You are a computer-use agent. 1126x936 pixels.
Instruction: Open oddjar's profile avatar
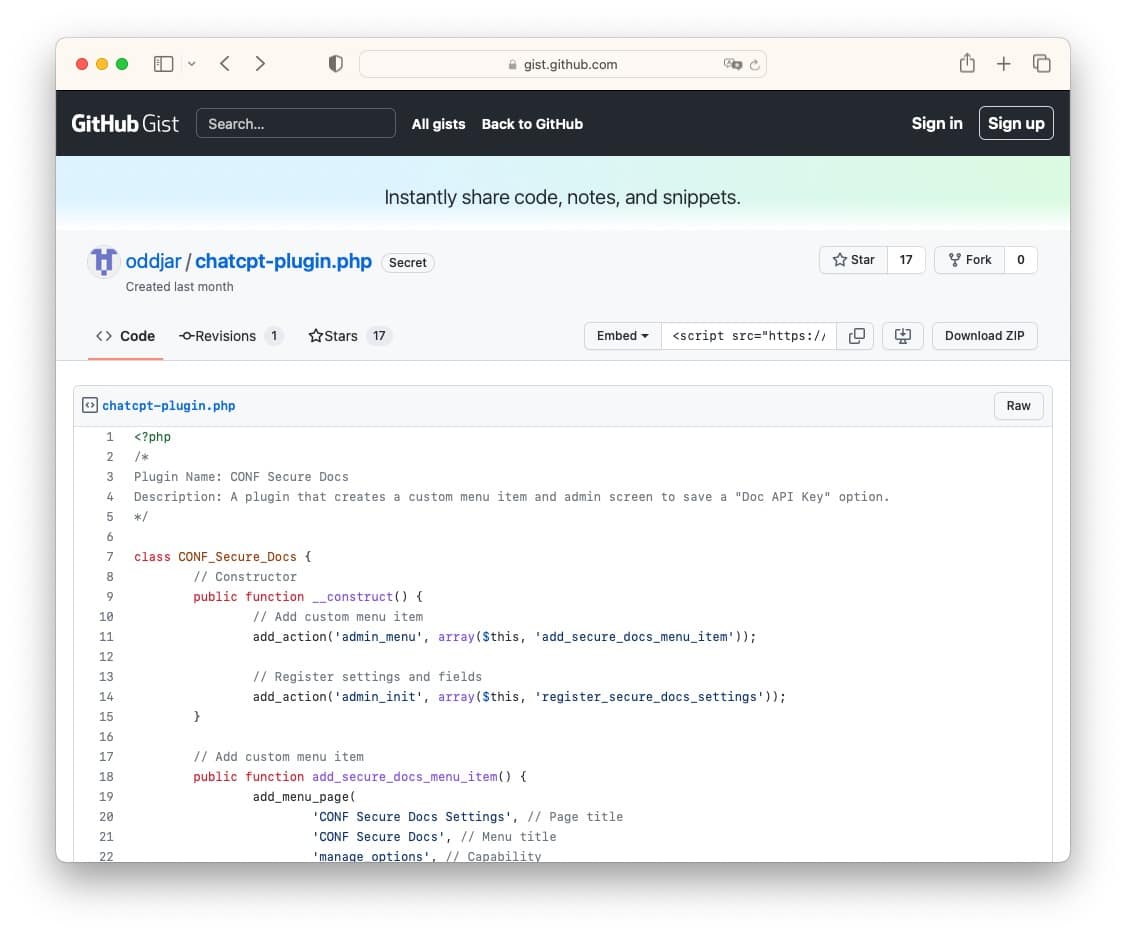101,261
